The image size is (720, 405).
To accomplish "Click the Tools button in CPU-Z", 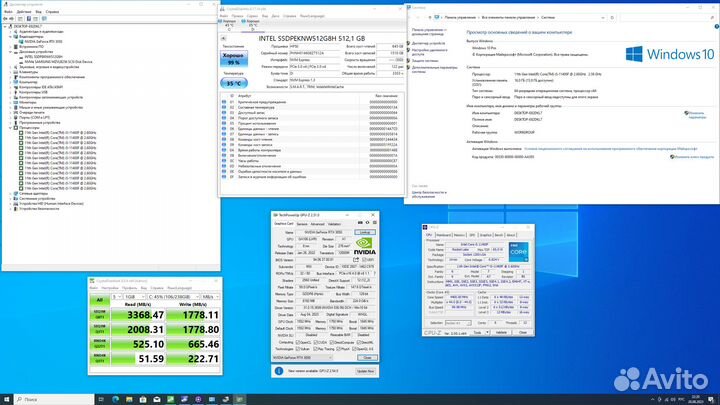I will 480,332.
